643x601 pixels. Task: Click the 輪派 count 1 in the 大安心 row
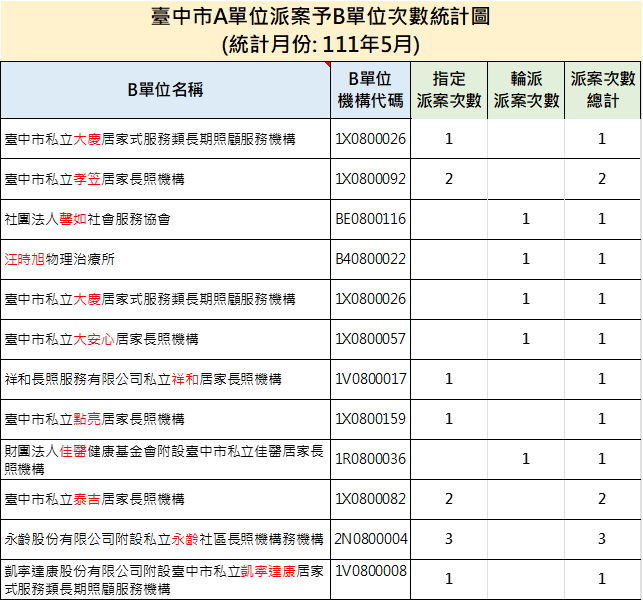[x=526, y=339]
